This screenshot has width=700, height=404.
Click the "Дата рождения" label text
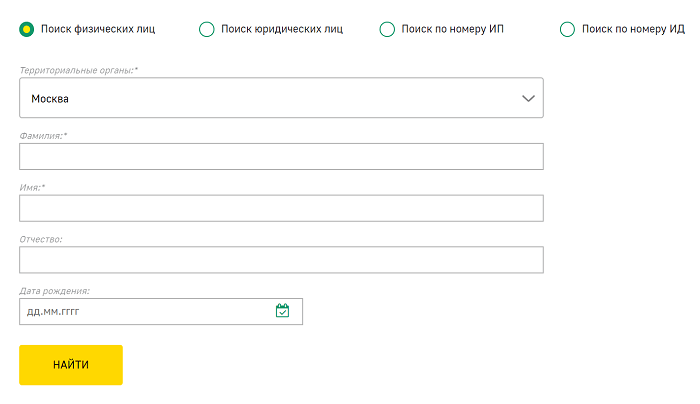[55, 291]
